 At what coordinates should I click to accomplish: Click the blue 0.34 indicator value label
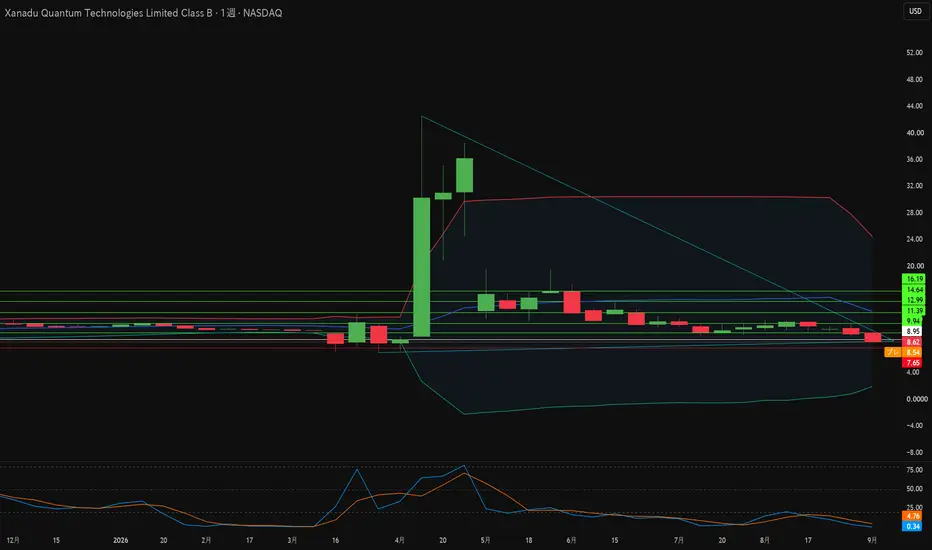pos(912,526)
